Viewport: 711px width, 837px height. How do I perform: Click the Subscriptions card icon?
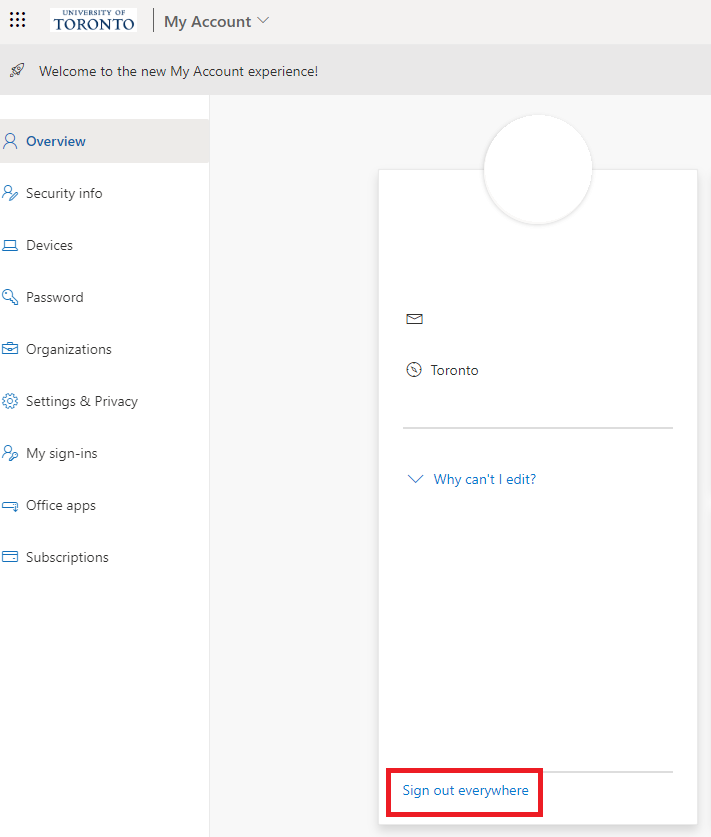10,557
